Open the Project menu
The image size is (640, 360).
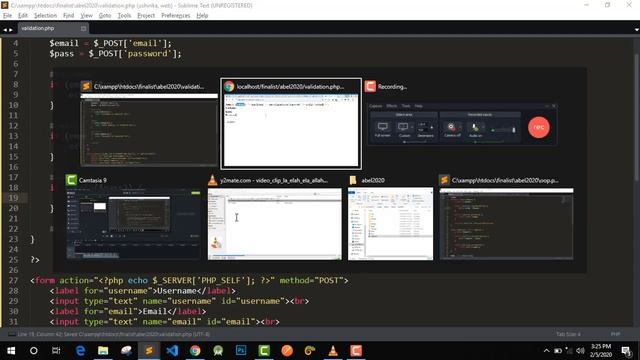tap(146, 16)
